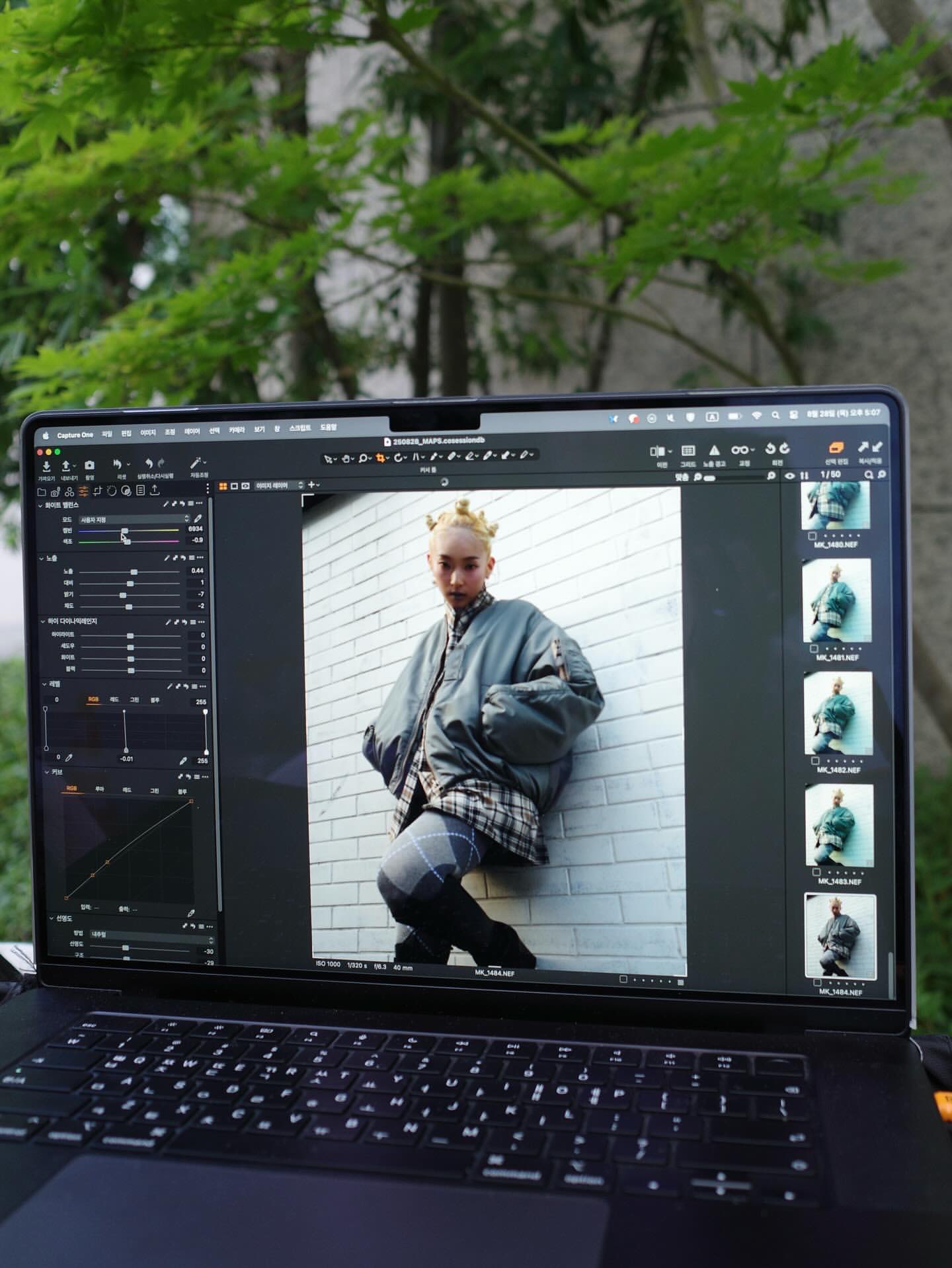This screenshot has width=952, height=1268.
Task: Collapse the Exposure (노출) panel
Action: pyautogui.click(x=42, y=559)
